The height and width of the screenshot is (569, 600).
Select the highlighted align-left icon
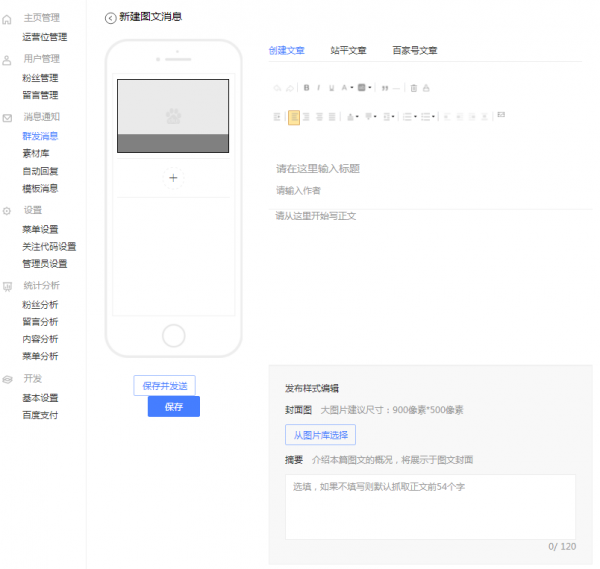tap(294, 117)
